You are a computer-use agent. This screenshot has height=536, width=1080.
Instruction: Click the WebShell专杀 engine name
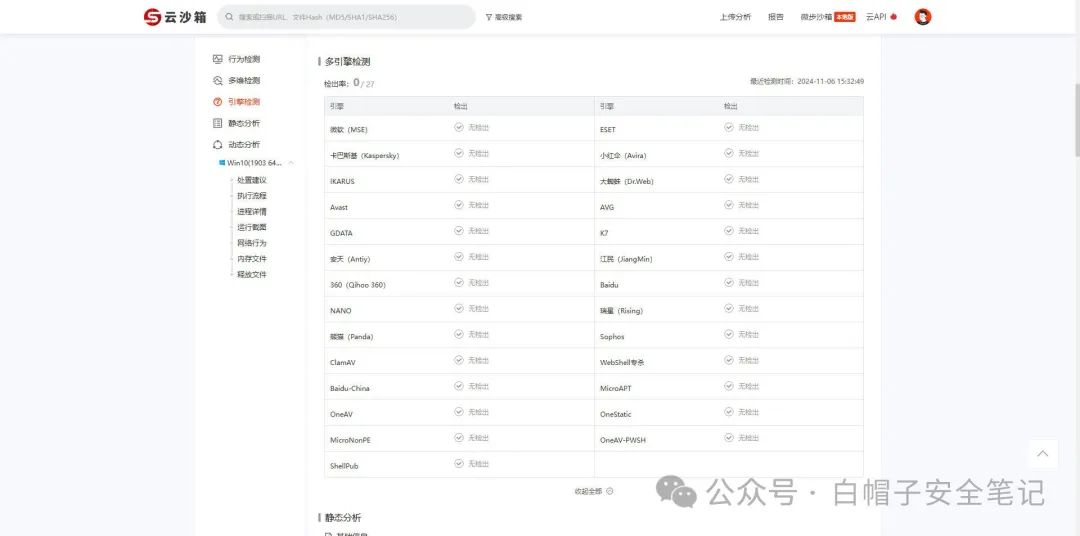pos(622,362)
